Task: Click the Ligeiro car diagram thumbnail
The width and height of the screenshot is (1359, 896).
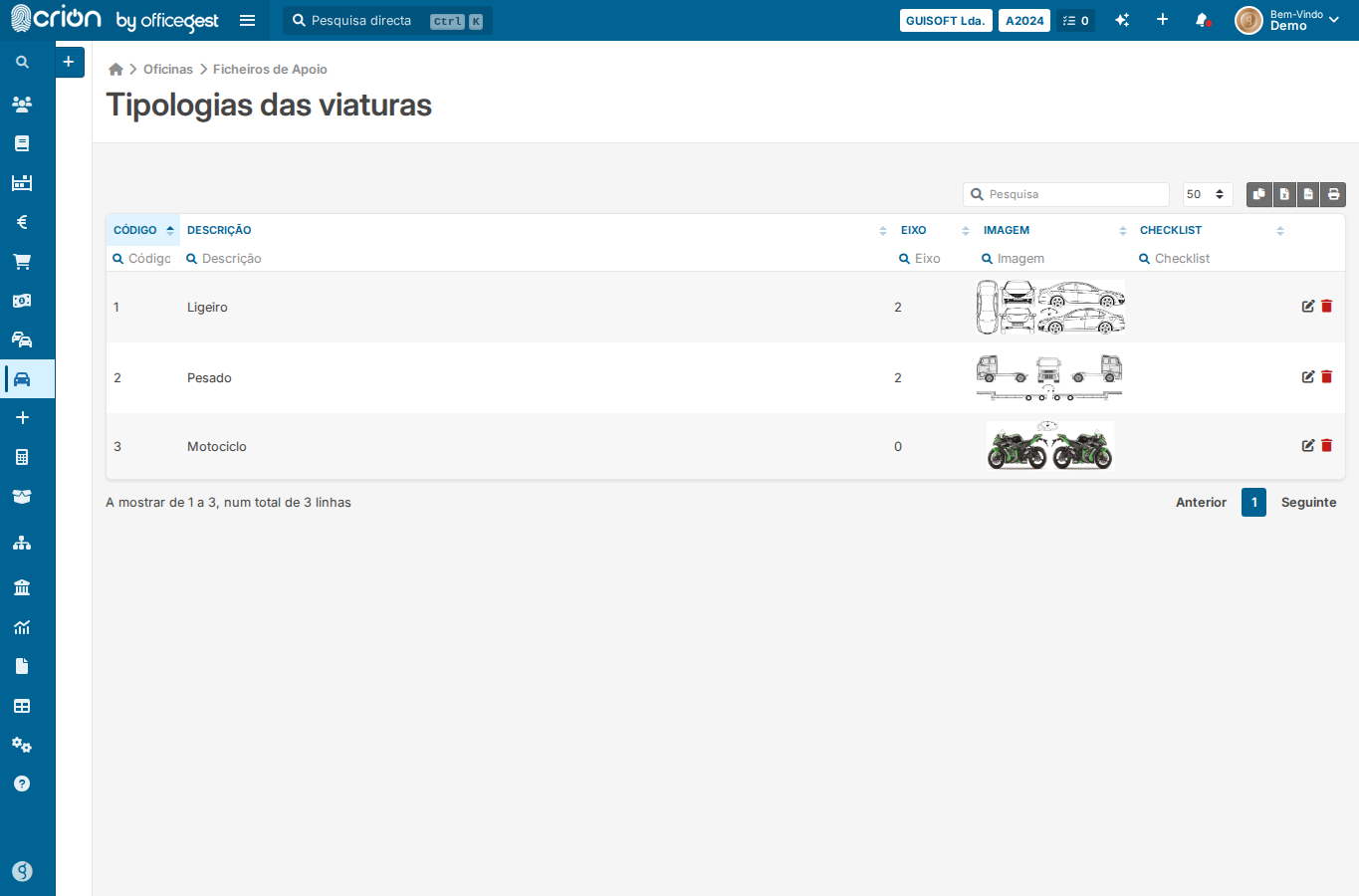Action: [1050, 307]
